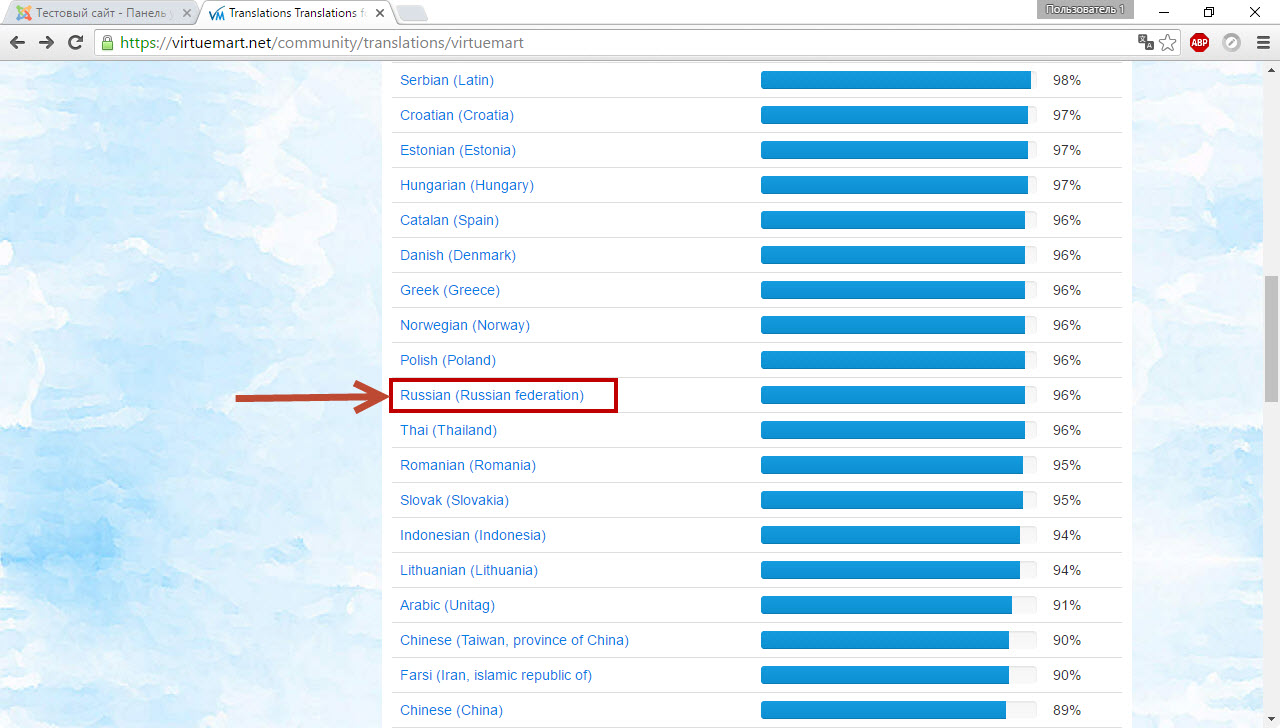Open the Chrome hamburger menu

click(1263, 43)
